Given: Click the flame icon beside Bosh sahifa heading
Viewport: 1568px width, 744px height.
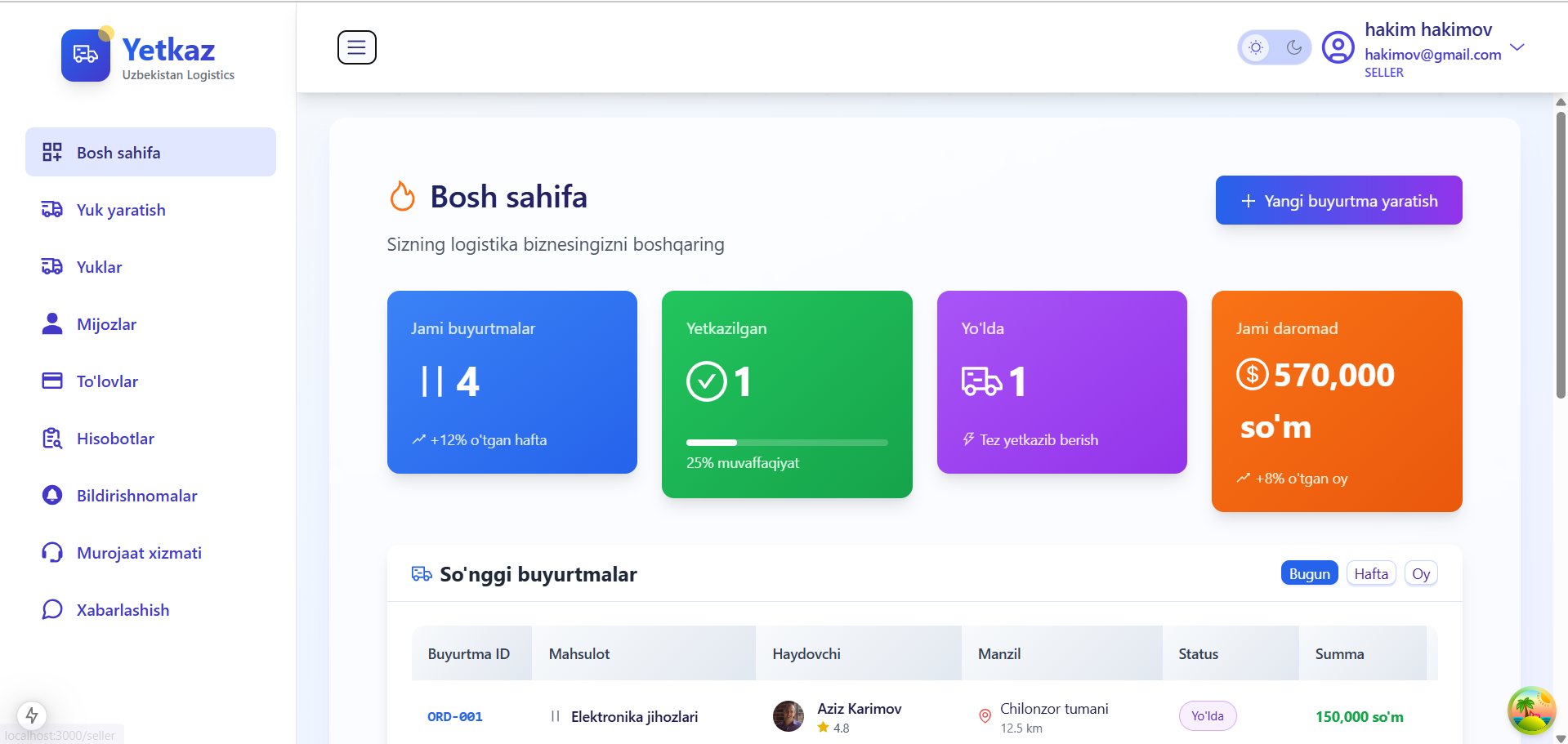Looking at the screenshot, I should tap(402, 196).
